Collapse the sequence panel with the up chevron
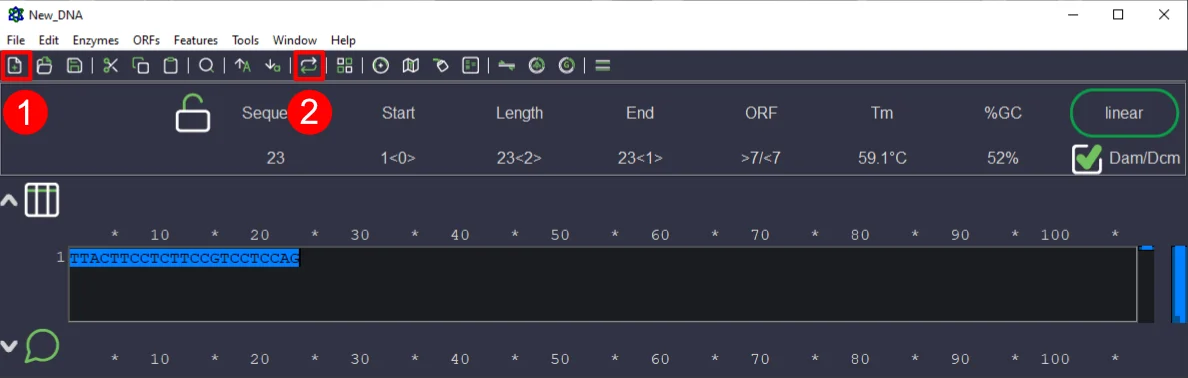This screenshot has height=378, width=1188. point(9,201)
